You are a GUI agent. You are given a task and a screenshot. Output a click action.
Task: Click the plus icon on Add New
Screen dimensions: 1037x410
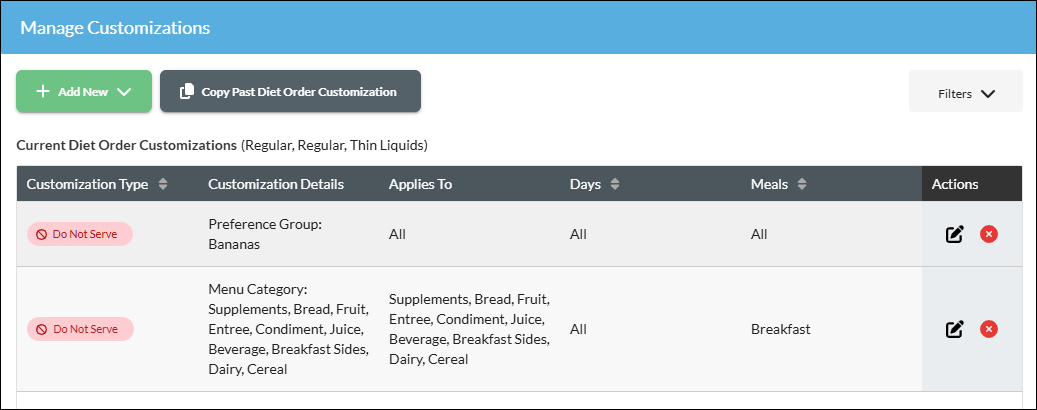43,91
